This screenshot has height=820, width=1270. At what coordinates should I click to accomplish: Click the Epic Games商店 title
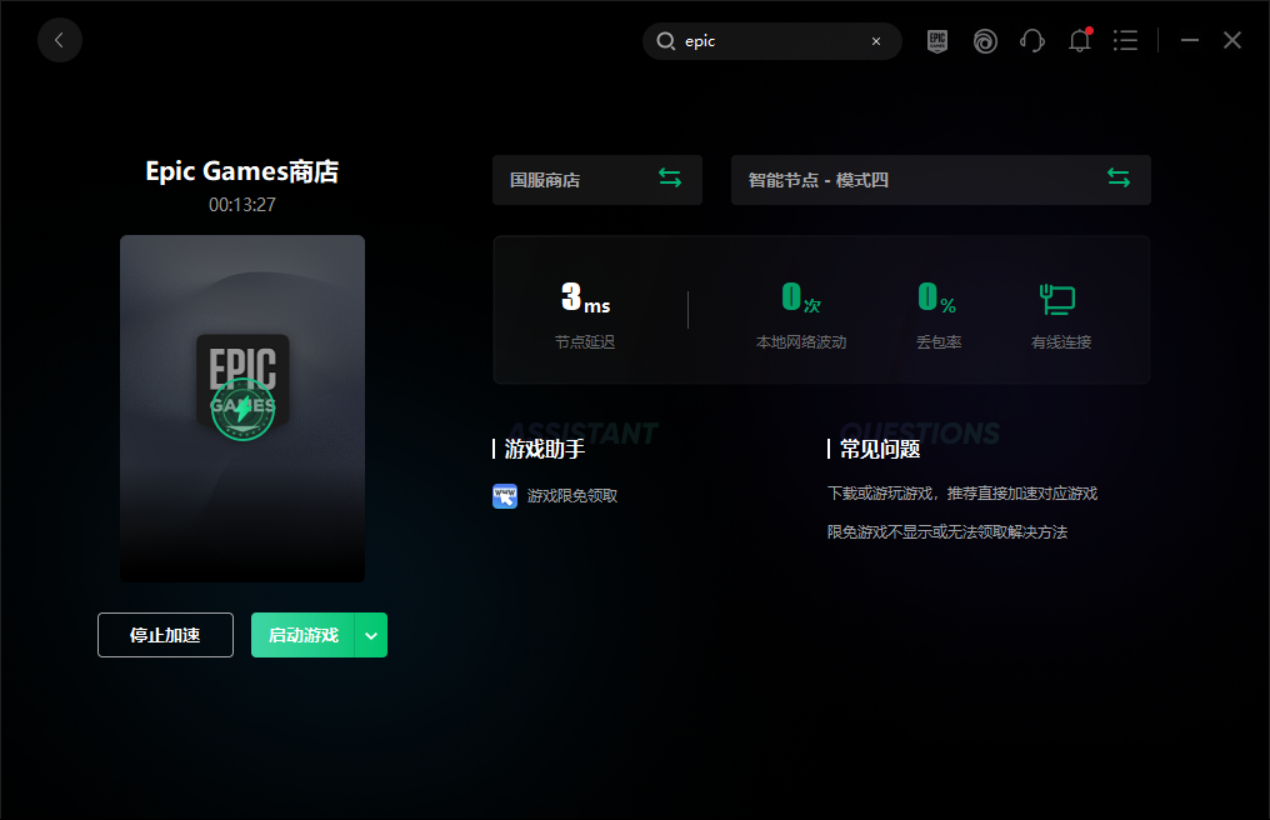(x=242, y=172)
